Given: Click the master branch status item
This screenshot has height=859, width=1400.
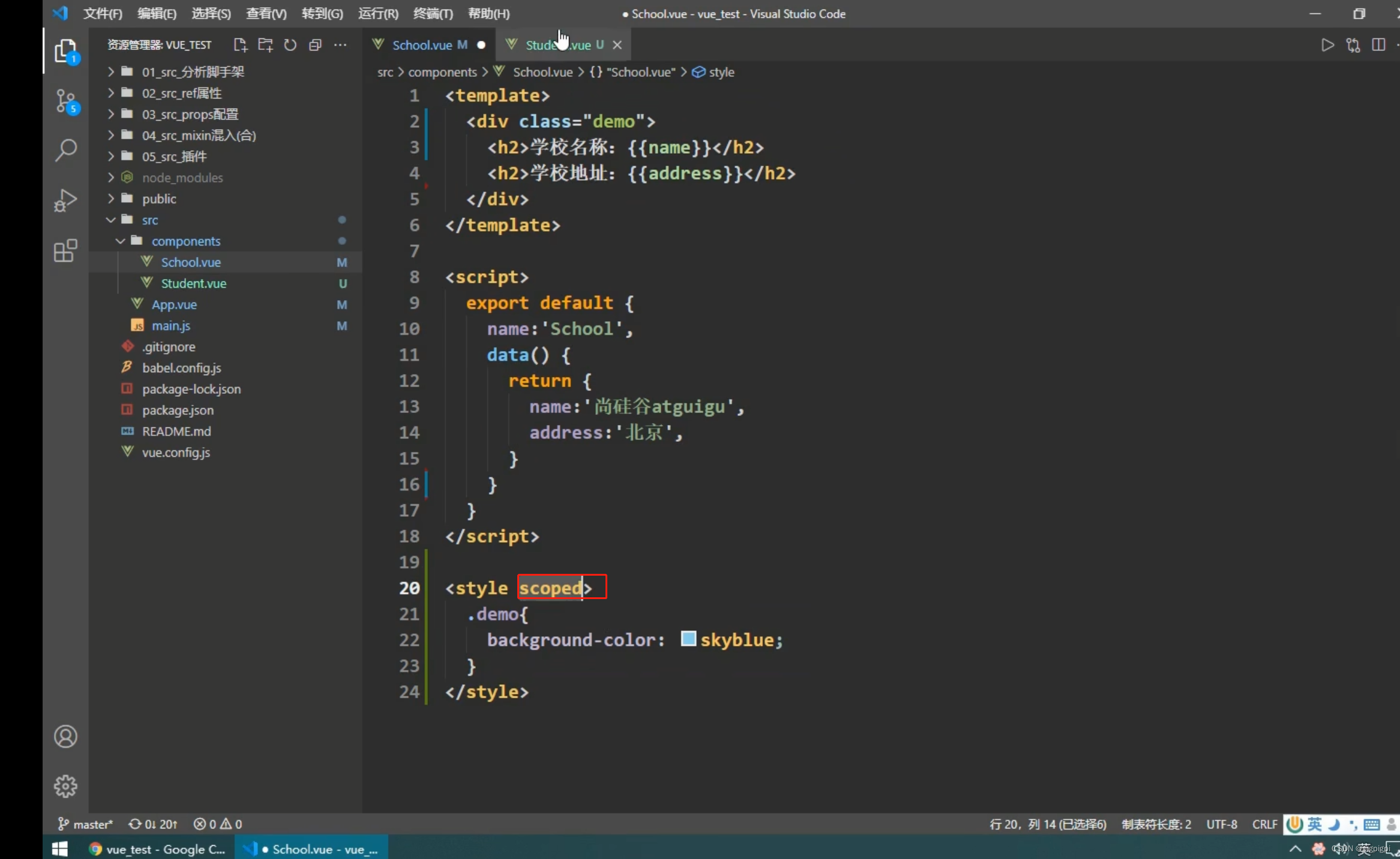Looking at the screenshot, I should pyautogui.click(x=85, y=824).
